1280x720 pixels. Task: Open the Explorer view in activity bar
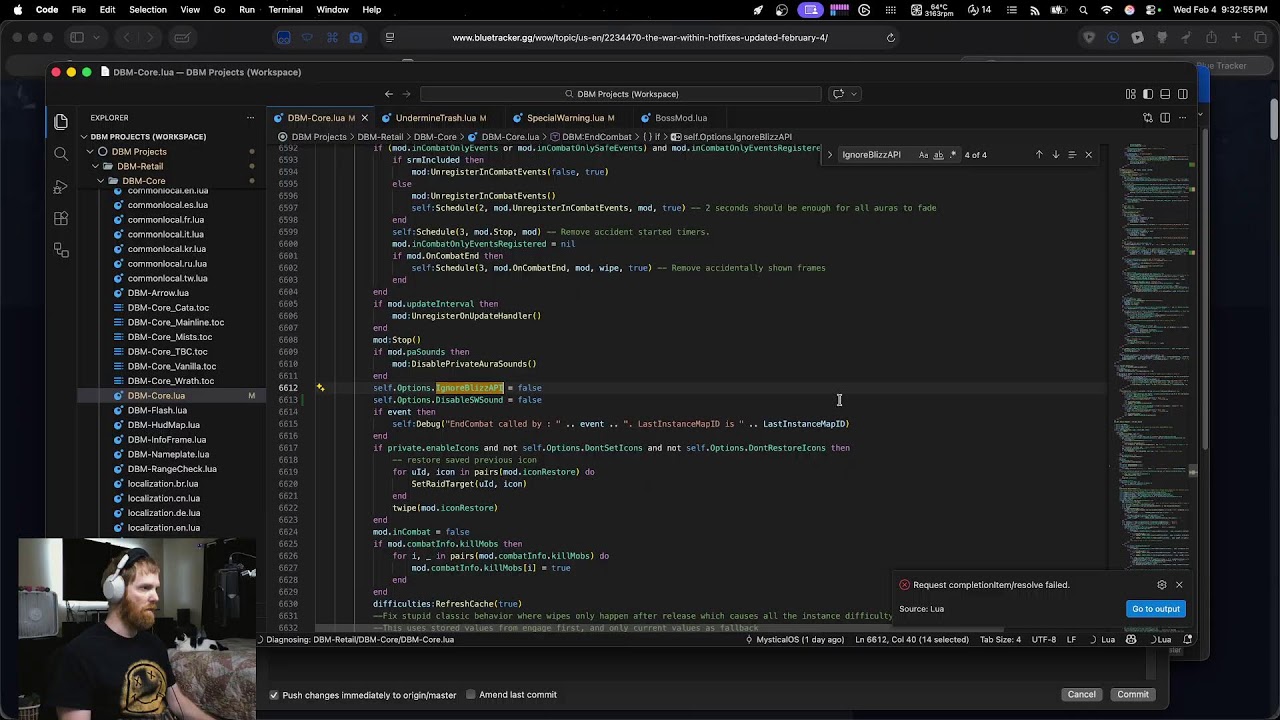(x=61, y=121)
